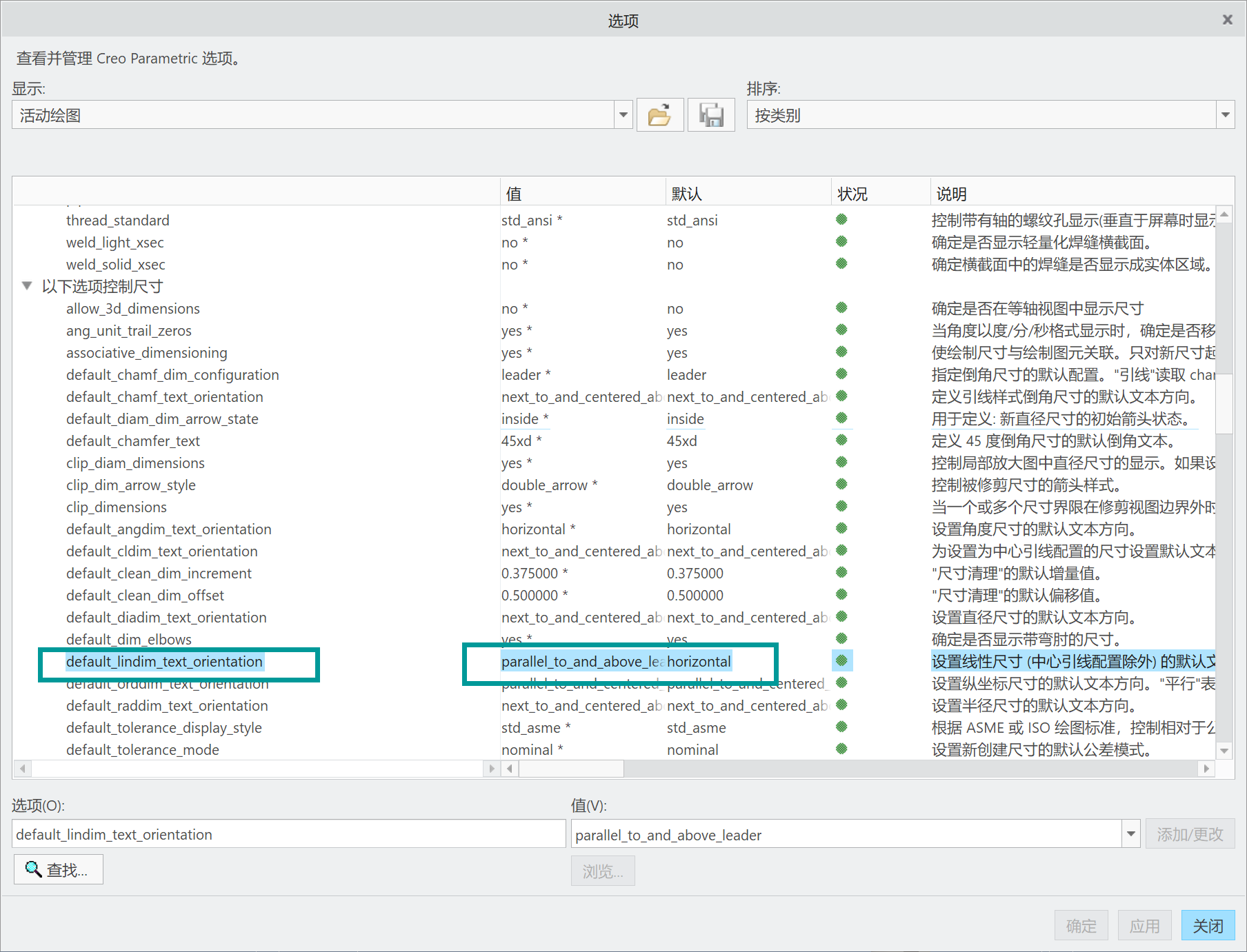Open the Value field dropdown arrow
This screenshot has width=1247, height=952.
coord(1130,834)
